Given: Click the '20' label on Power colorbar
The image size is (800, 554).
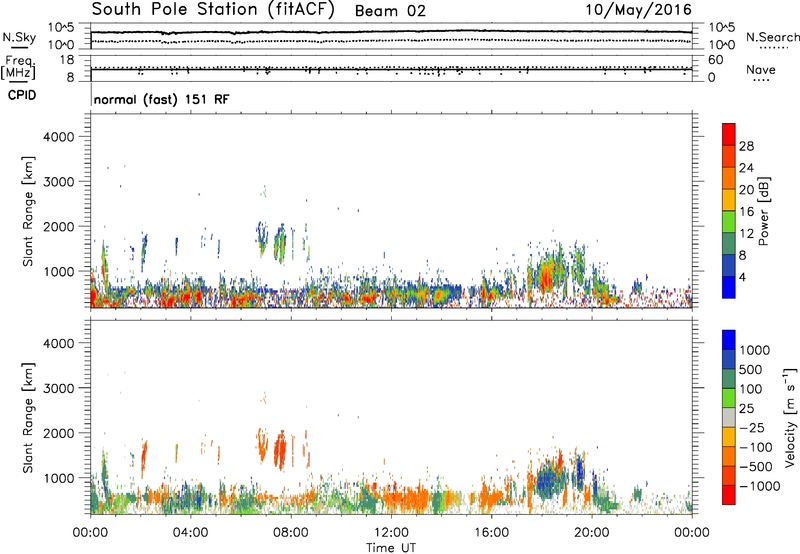Looking at the screenshot, I should pyautogui.click(x=746, y=190).
